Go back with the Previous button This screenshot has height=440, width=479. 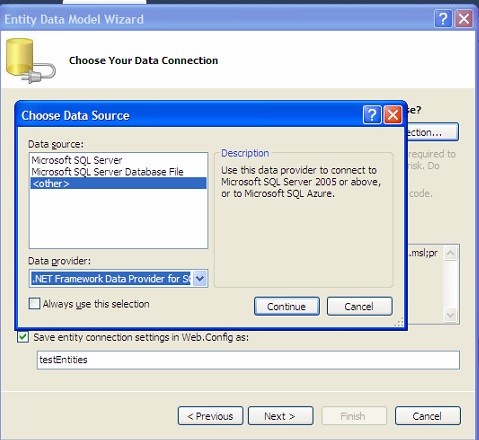coord(210,416)
